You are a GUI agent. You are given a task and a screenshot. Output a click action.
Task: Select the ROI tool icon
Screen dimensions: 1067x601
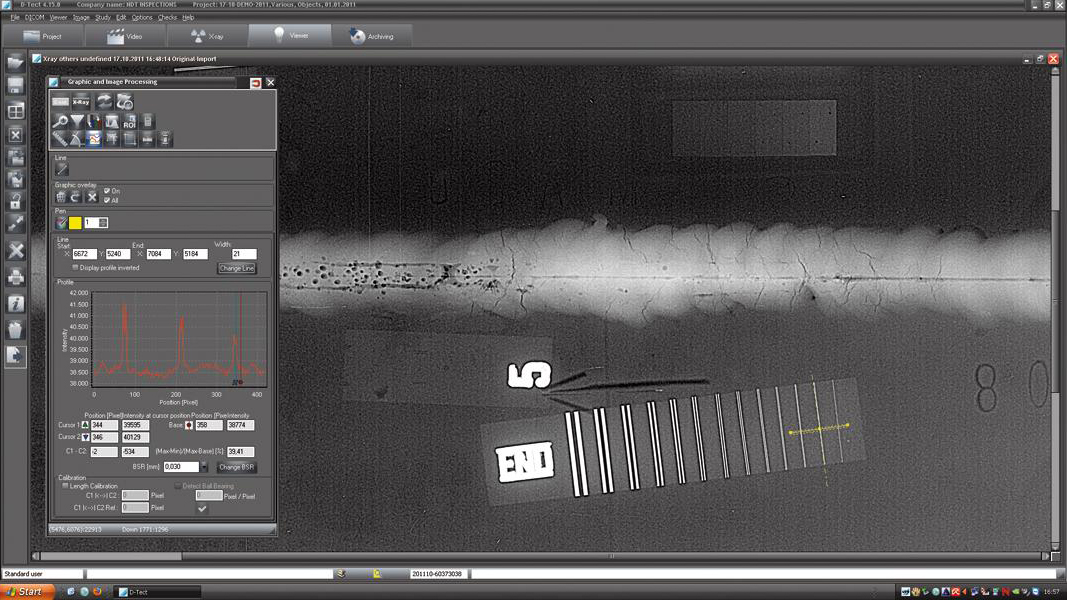[x=130, y=122]
